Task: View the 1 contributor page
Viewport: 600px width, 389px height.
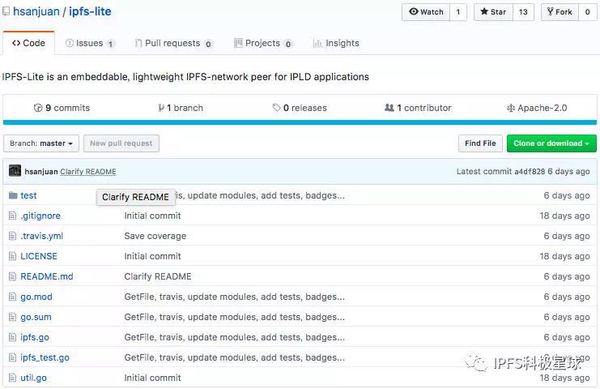Action: (418, 108)
